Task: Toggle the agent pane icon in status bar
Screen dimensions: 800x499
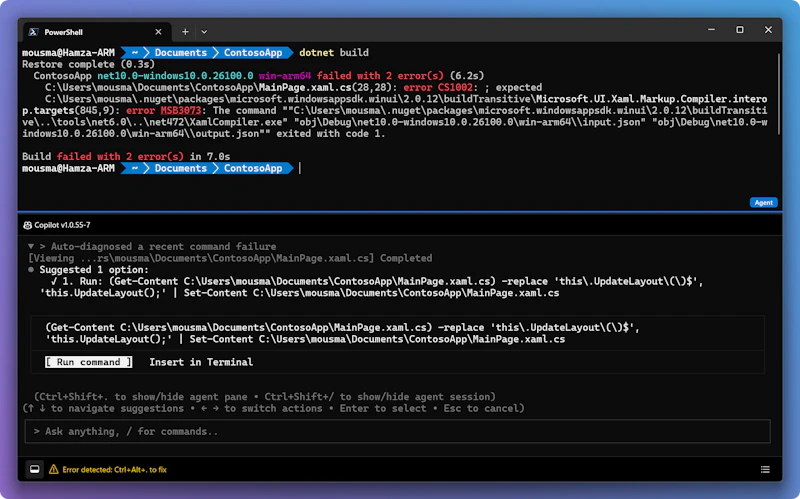Action: (x=35, y=469)
